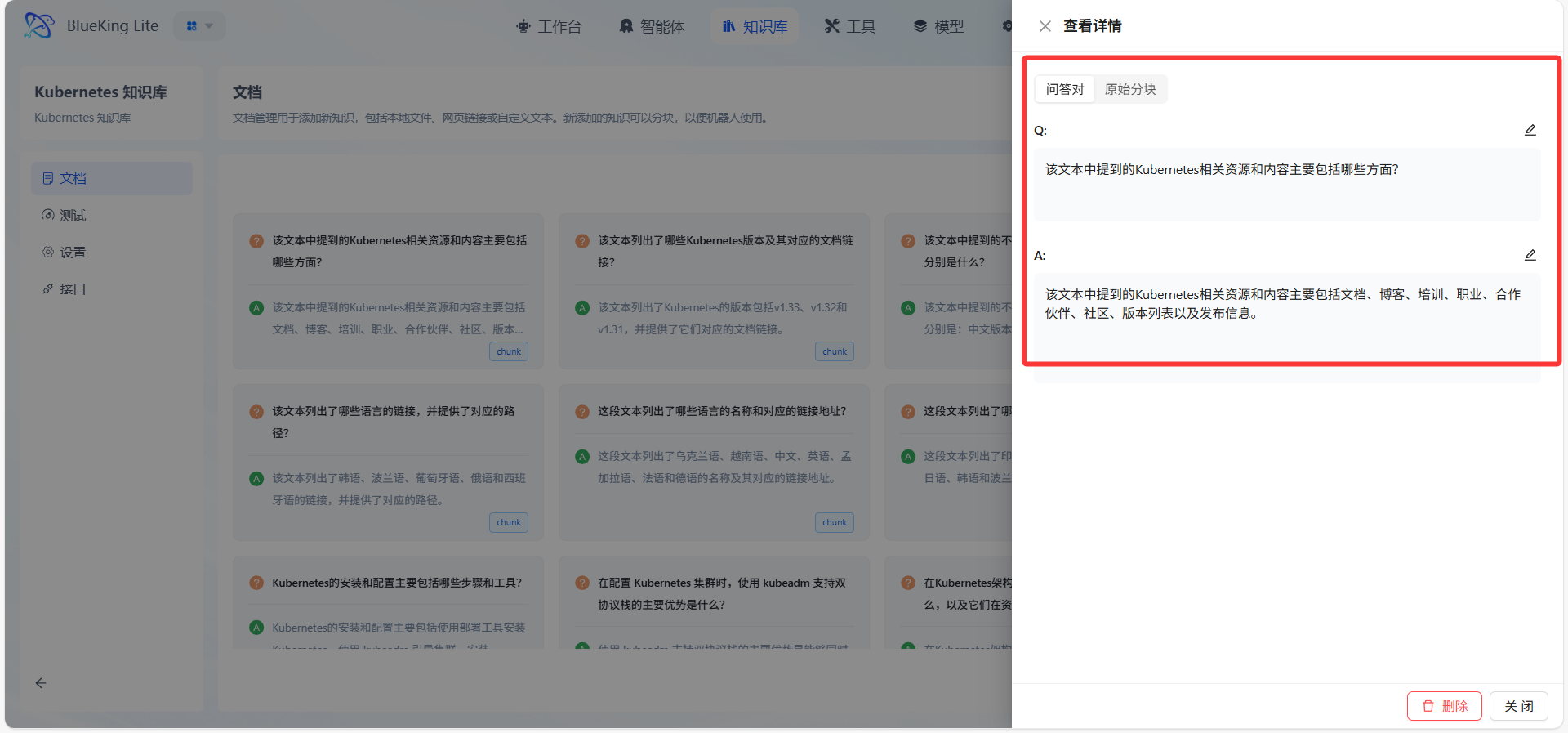Switch to the 原始分块 tab
Screen dimensions: 1568x733
(1129, 89)
